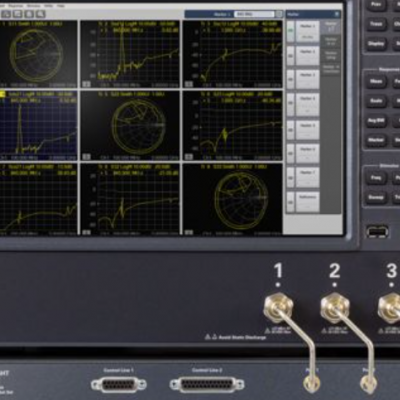Select the Marker 7 softkey
Screen dimensions: 400x400
pos(307,177)
